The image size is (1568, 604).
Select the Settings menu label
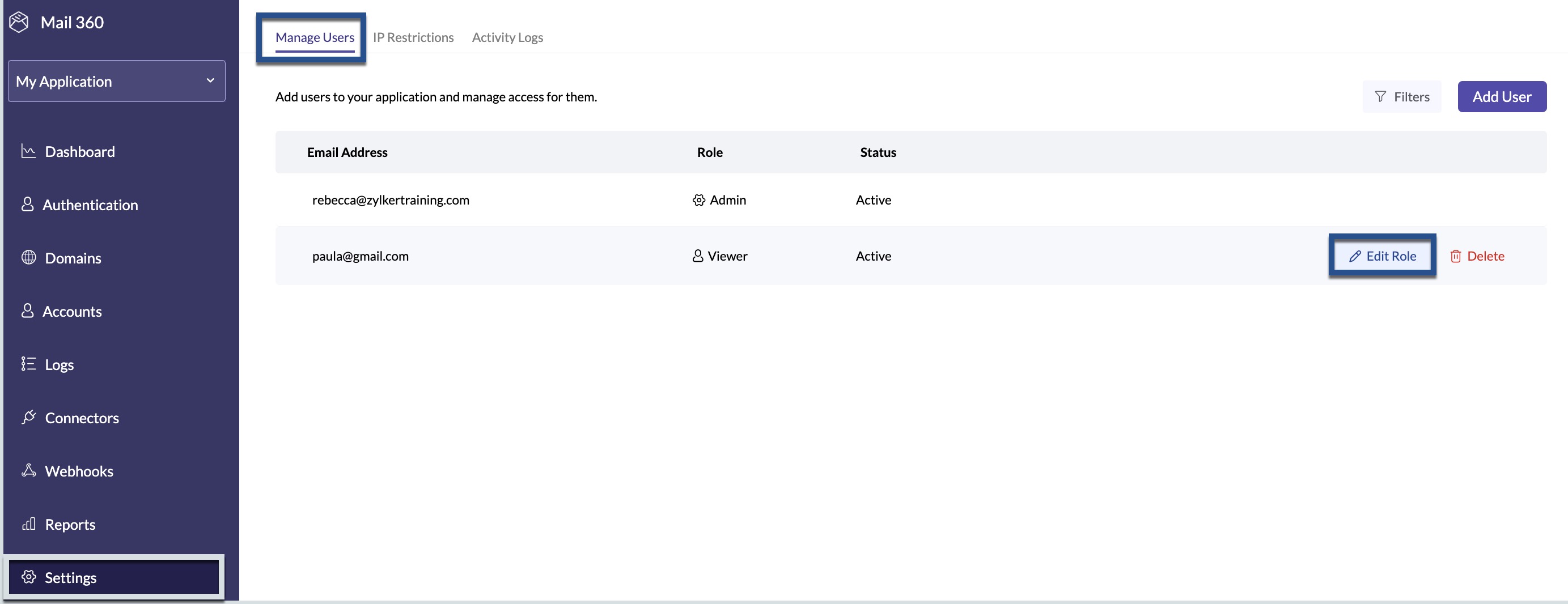71,577
